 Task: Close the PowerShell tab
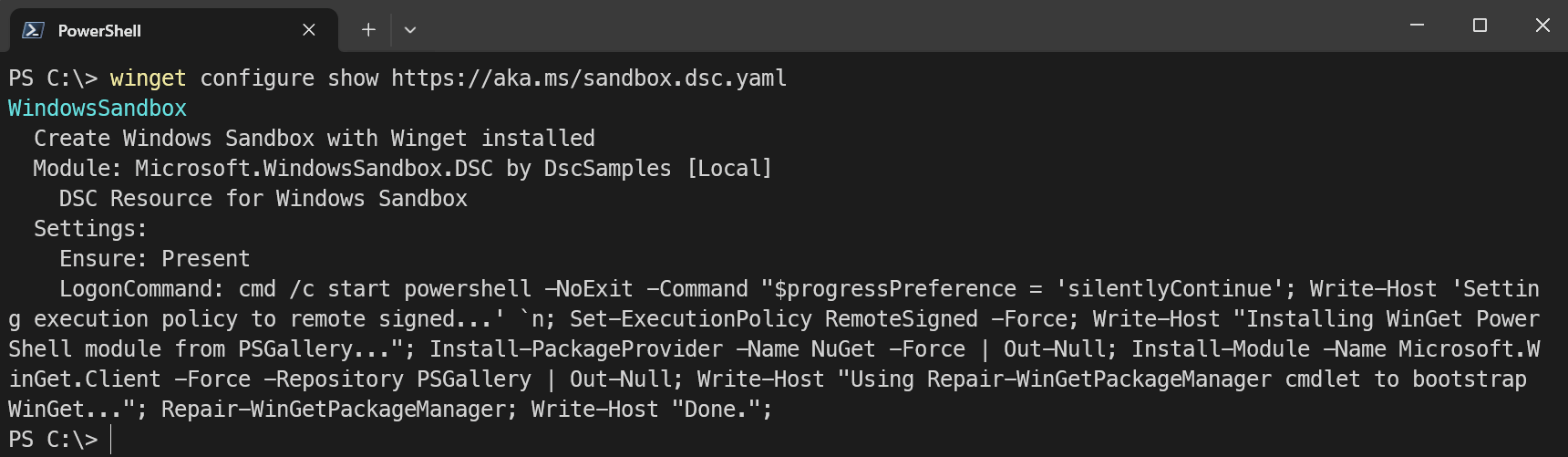coord(309,30)
